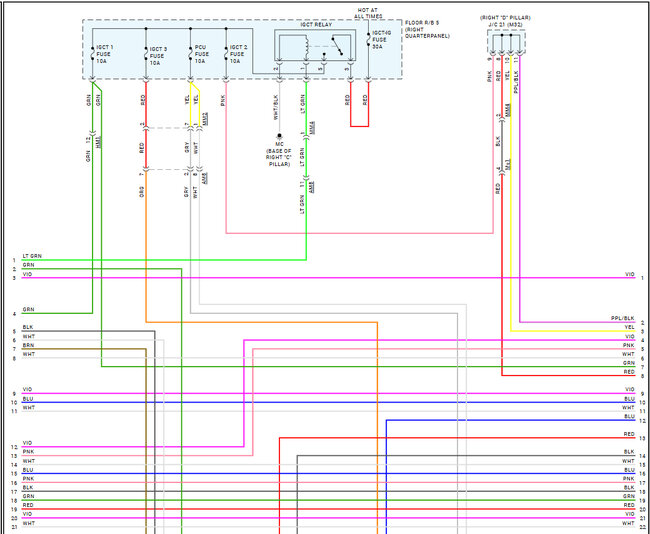Click the "J/C 21 (M32)" junction label
The image size is (650, 534).
(x=505, y=24)
